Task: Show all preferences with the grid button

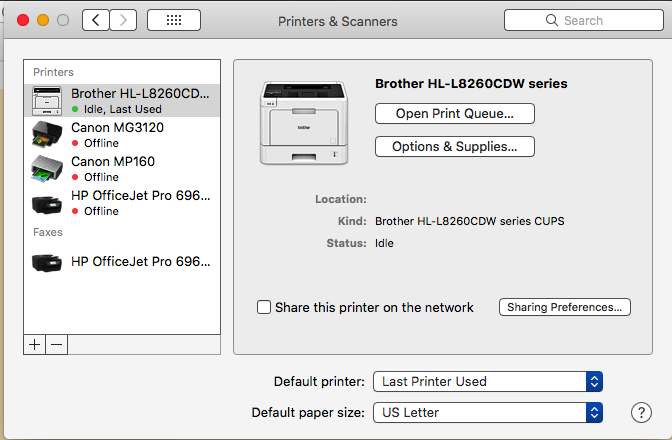Action: pos(174,20)
